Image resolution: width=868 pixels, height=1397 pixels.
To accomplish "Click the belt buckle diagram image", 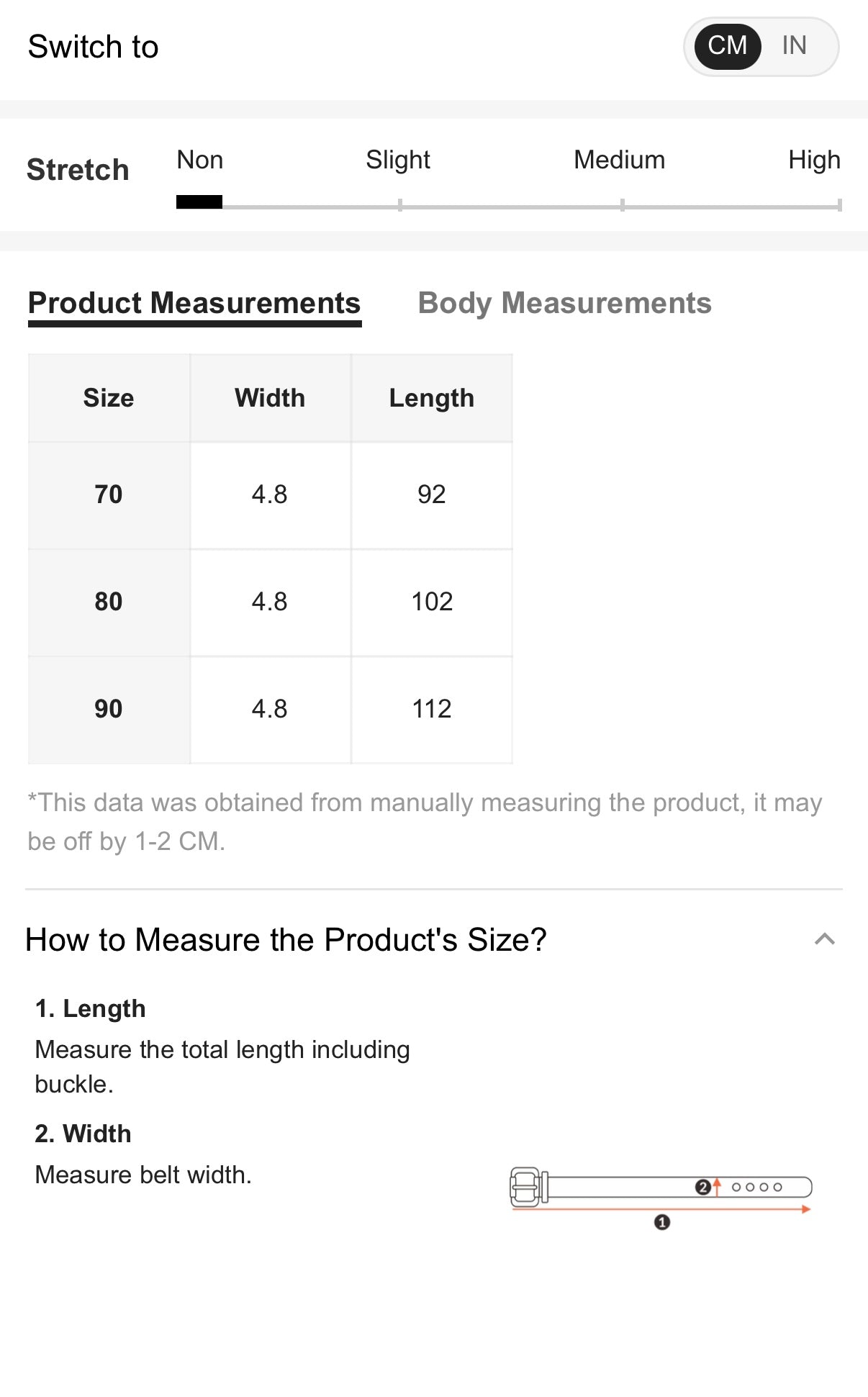I will click(x=661, y=1197).
